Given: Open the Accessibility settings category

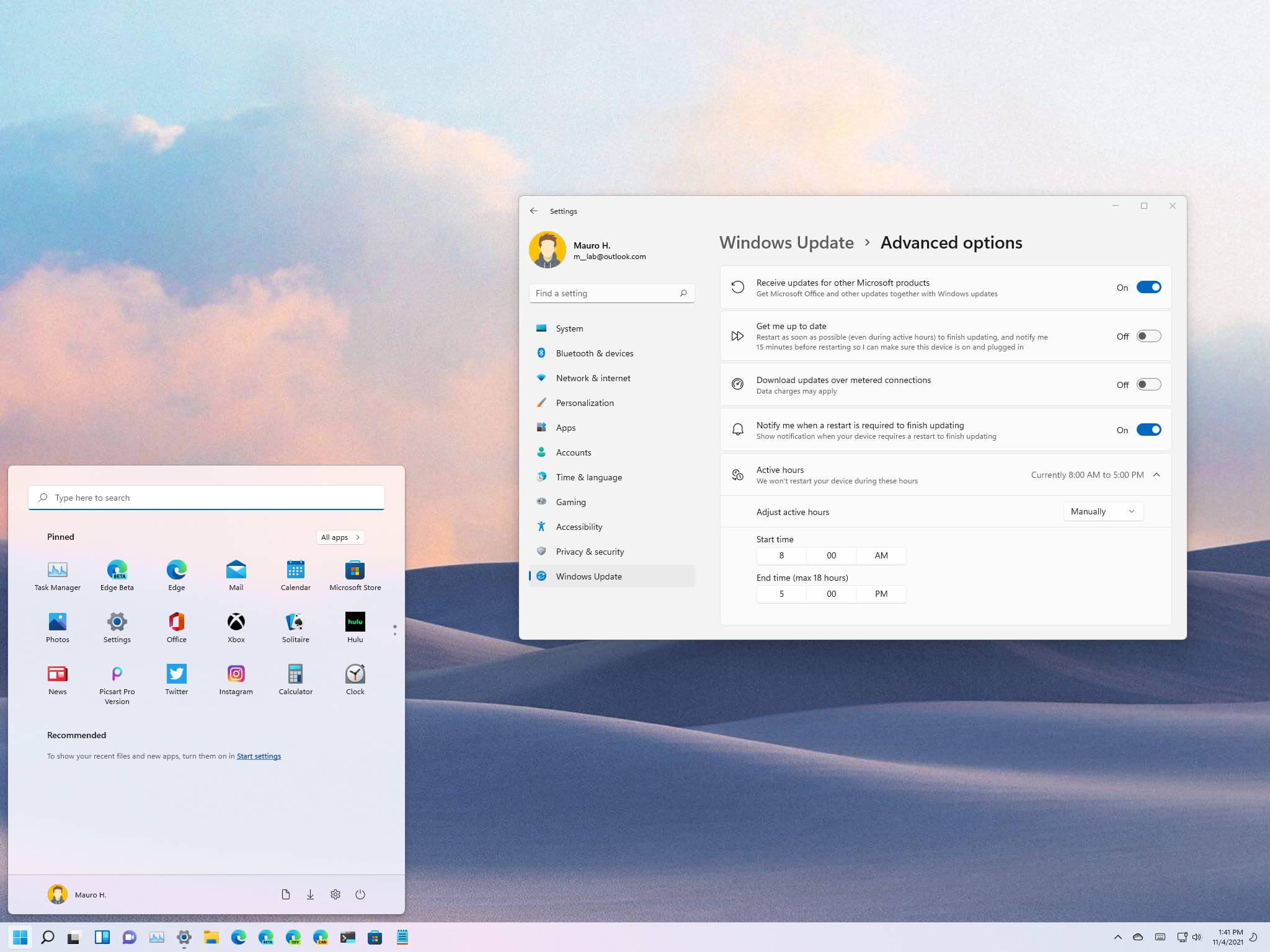Looking at the screenshot, I should (x=579, y=526).
